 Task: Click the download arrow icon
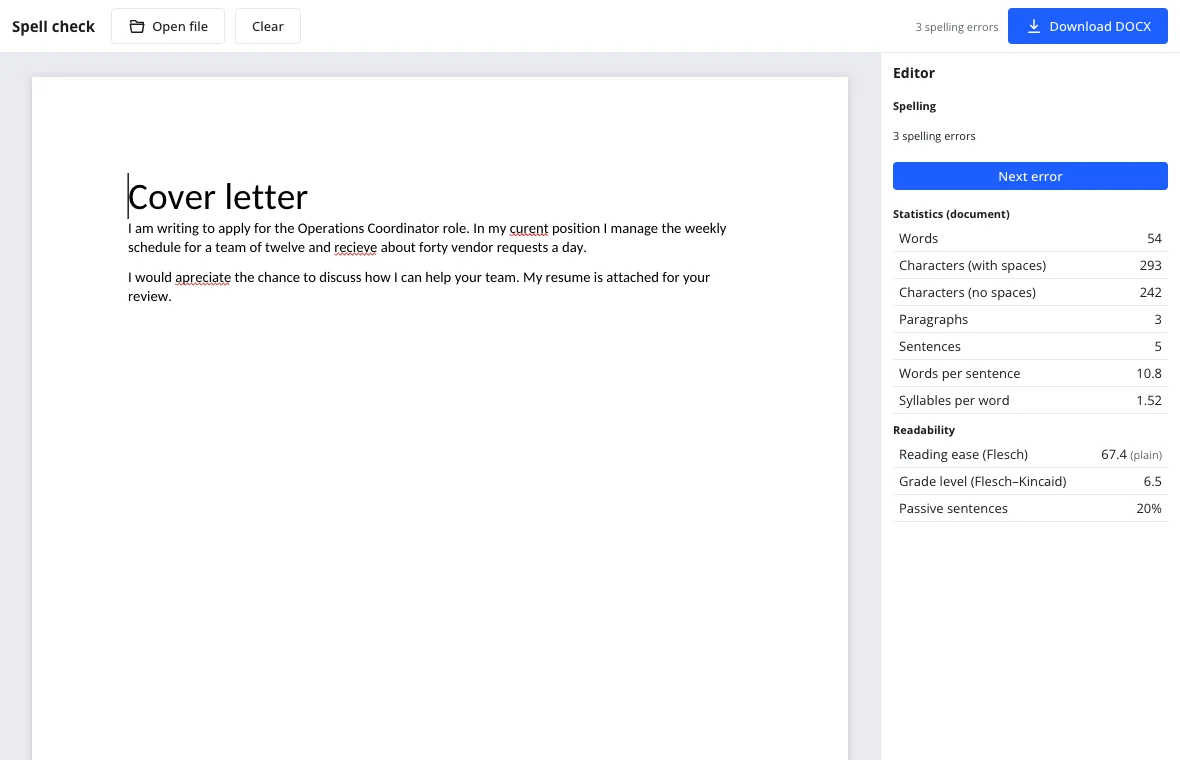pyautogui.click(x=1033, y=26)
